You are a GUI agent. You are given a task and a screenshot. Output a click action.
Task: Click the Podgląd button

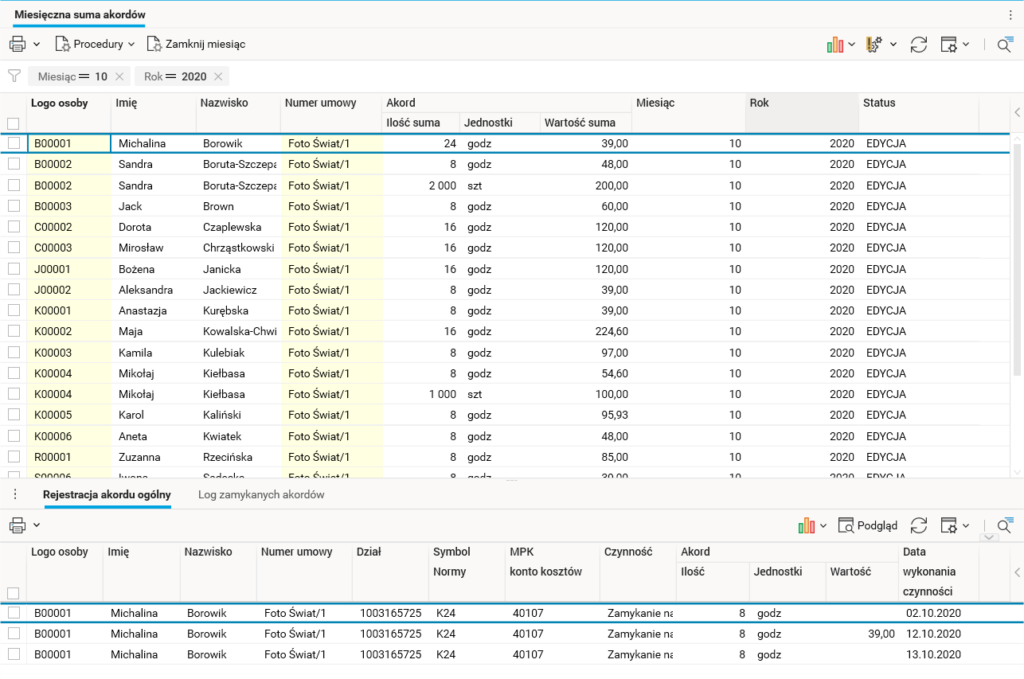point(867,526)
